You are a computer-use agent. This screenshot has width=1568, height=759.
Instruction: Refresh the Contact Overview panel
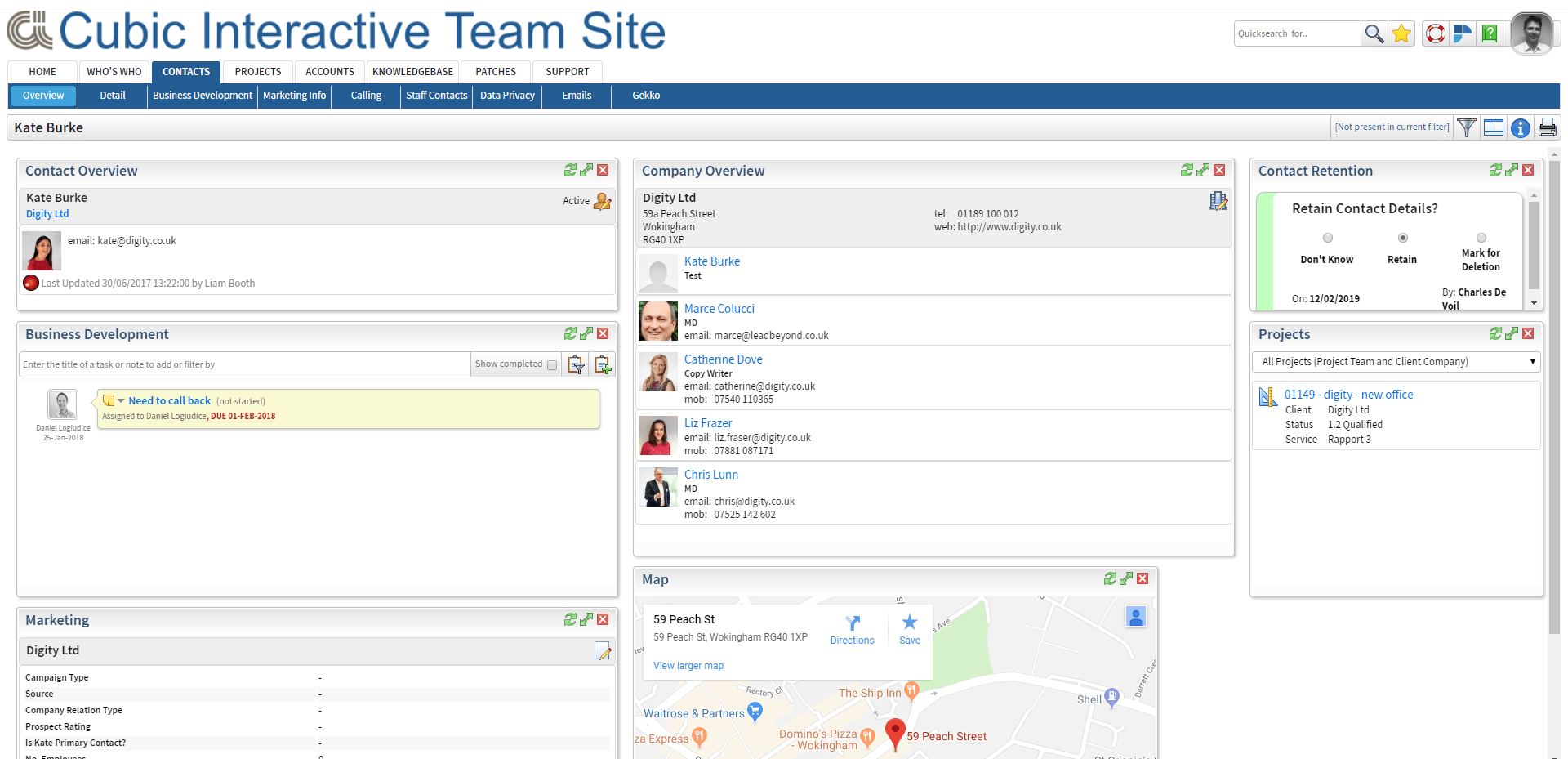click(x=570, y=170)
